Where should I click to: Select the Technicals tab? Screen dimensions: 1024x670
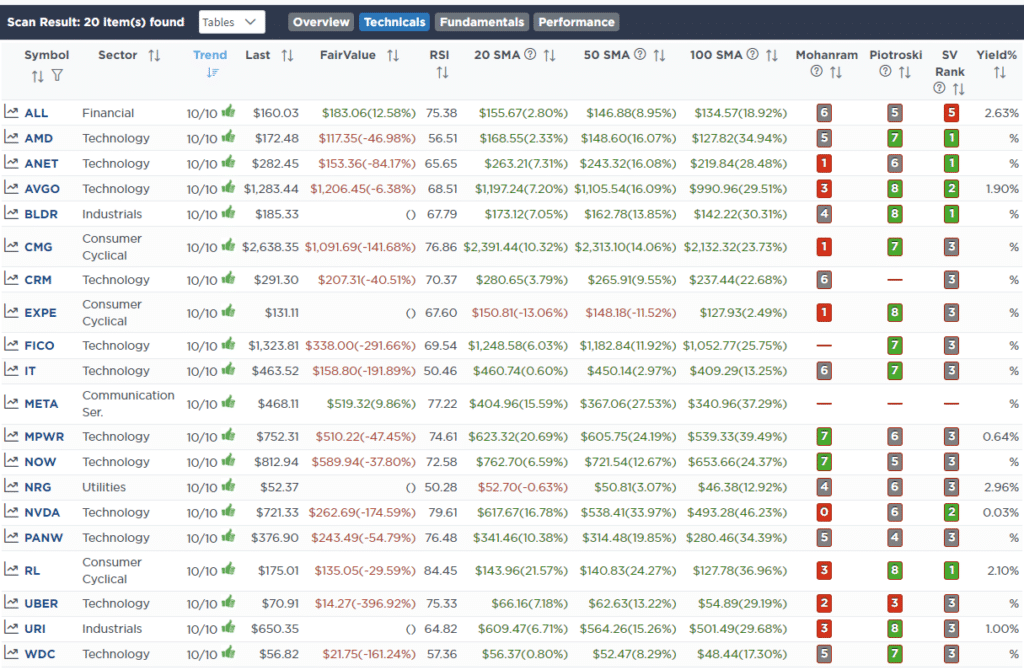[x=394, y=22]
